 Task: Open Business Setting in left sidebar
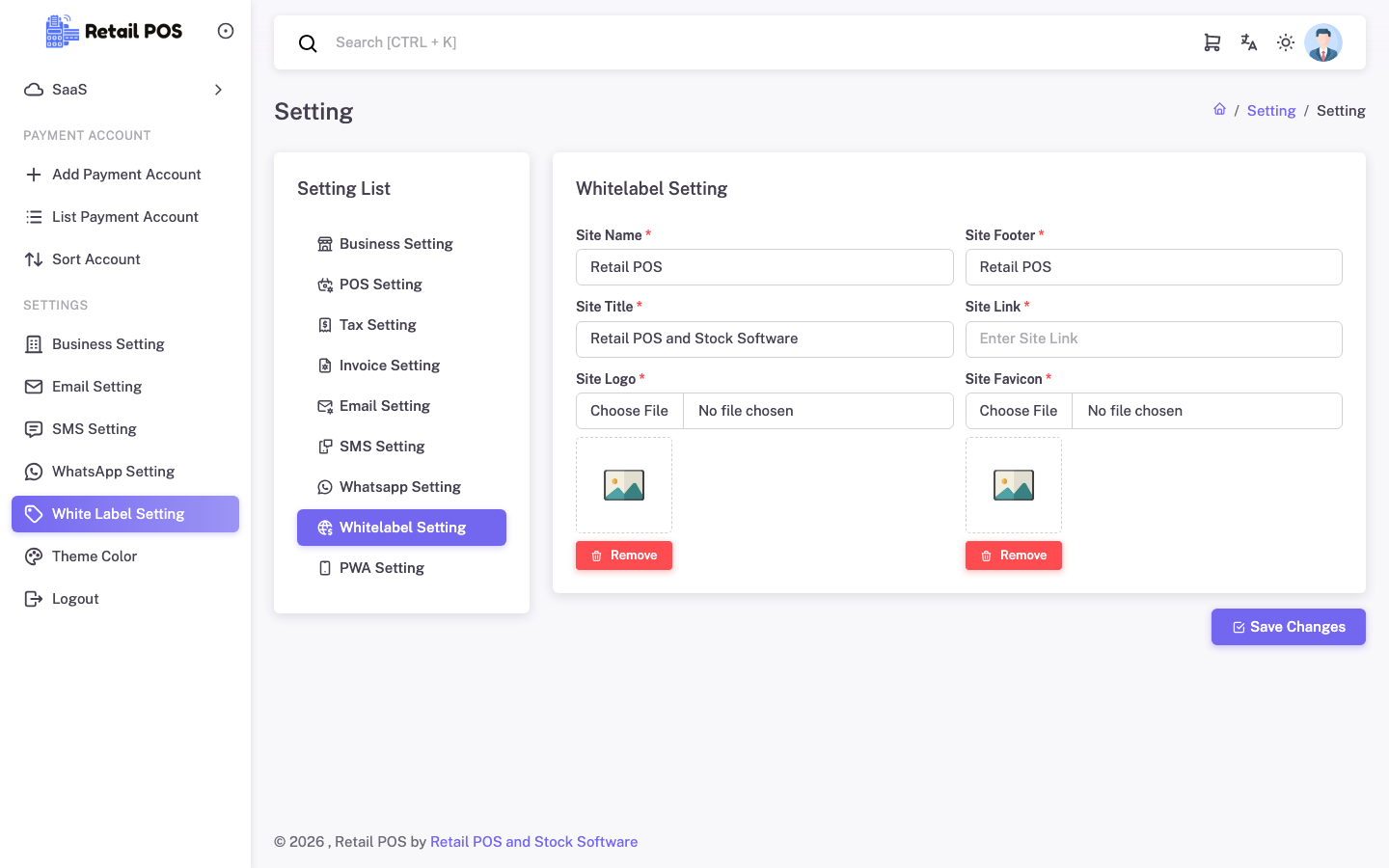125,344
